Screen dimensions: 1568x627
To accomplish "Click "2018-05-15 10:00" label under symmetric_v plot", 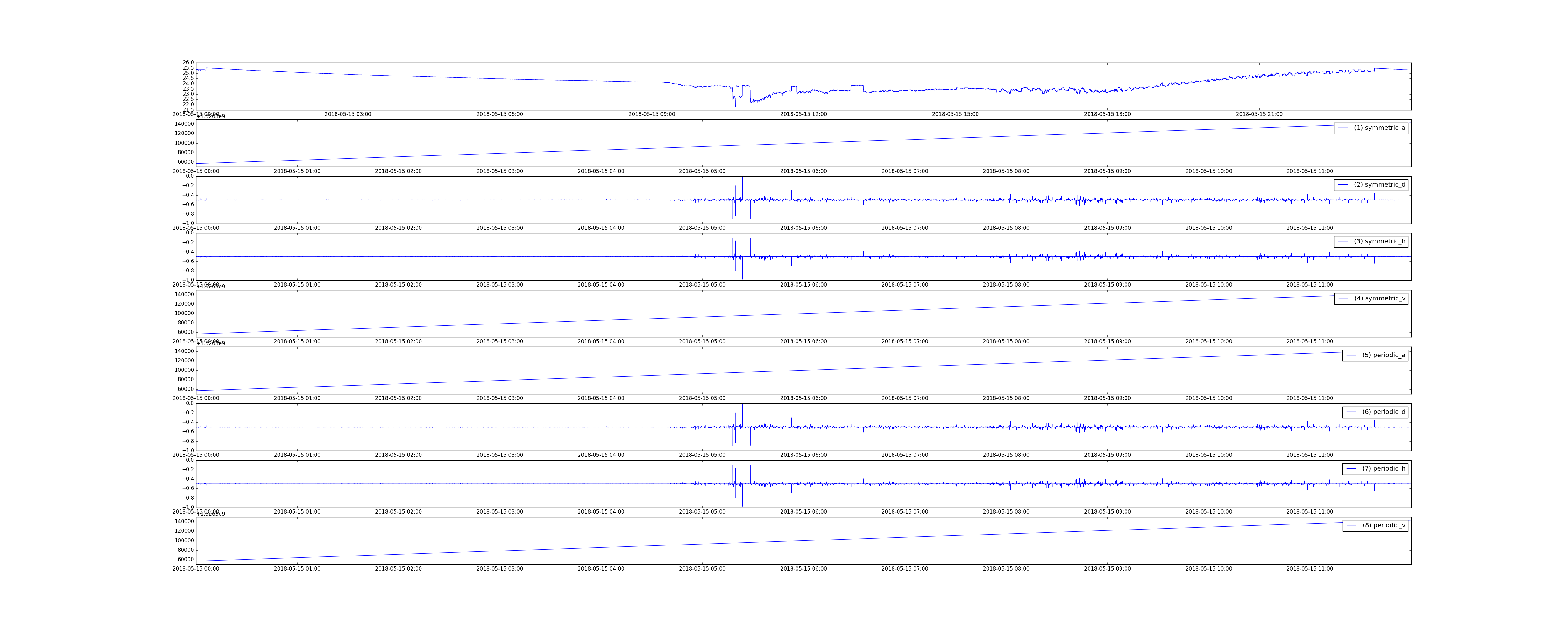I will click(x=1209, y=341).
